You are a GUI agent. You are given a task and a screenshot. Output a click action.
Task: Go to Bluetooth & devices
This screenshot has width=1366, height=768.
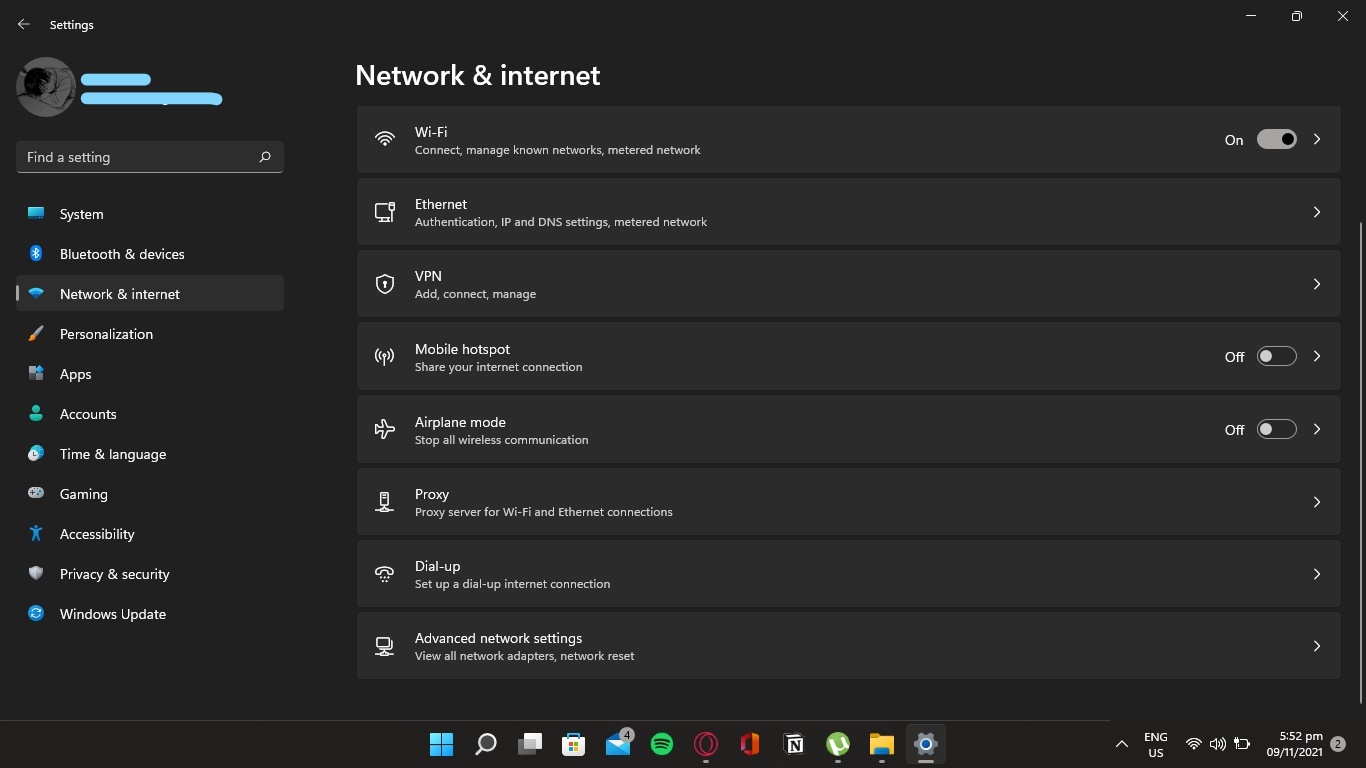click(150, 254)
